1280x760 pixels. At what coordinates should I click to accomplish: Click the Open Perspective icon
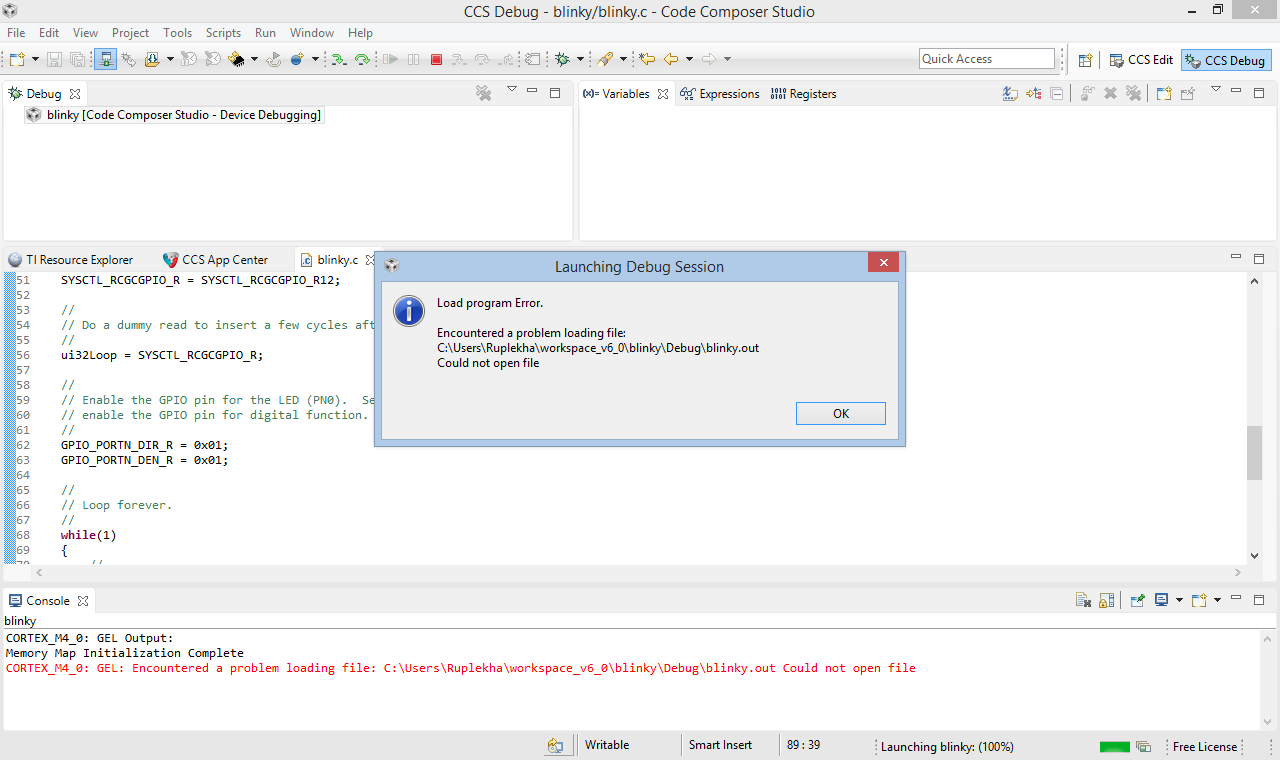(1085, 60)
